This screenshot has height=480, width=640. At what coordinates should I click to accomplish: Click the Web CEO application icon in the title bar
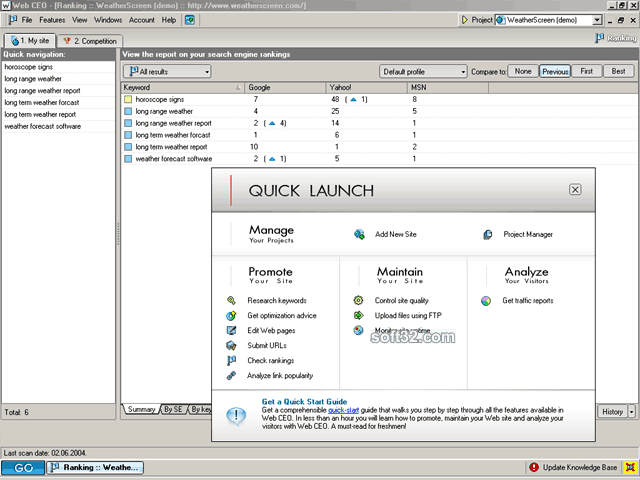[x=6, y=5]
